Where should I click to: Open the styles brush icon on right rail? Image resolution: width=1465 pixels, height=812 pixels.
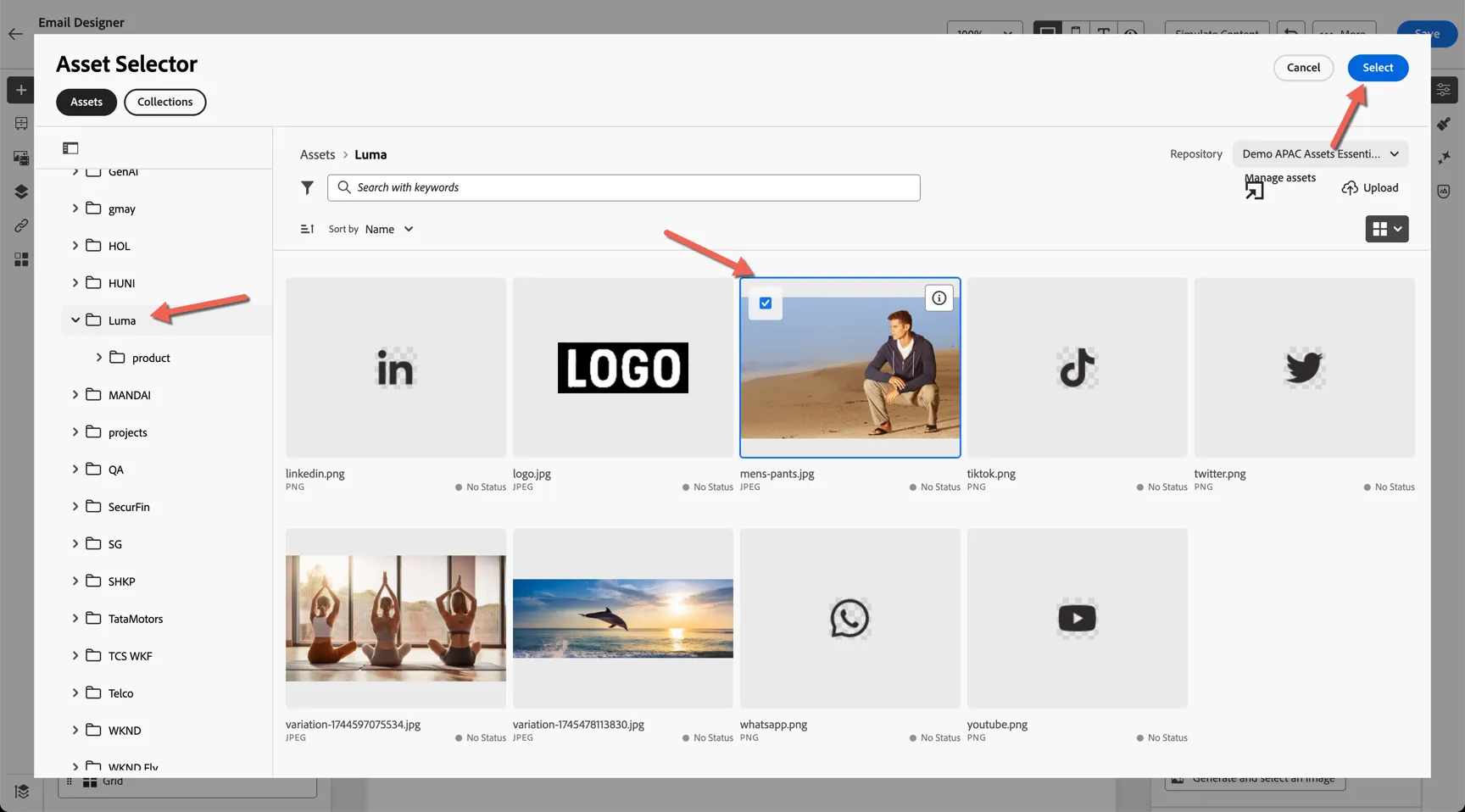(x=1444, y=124)
